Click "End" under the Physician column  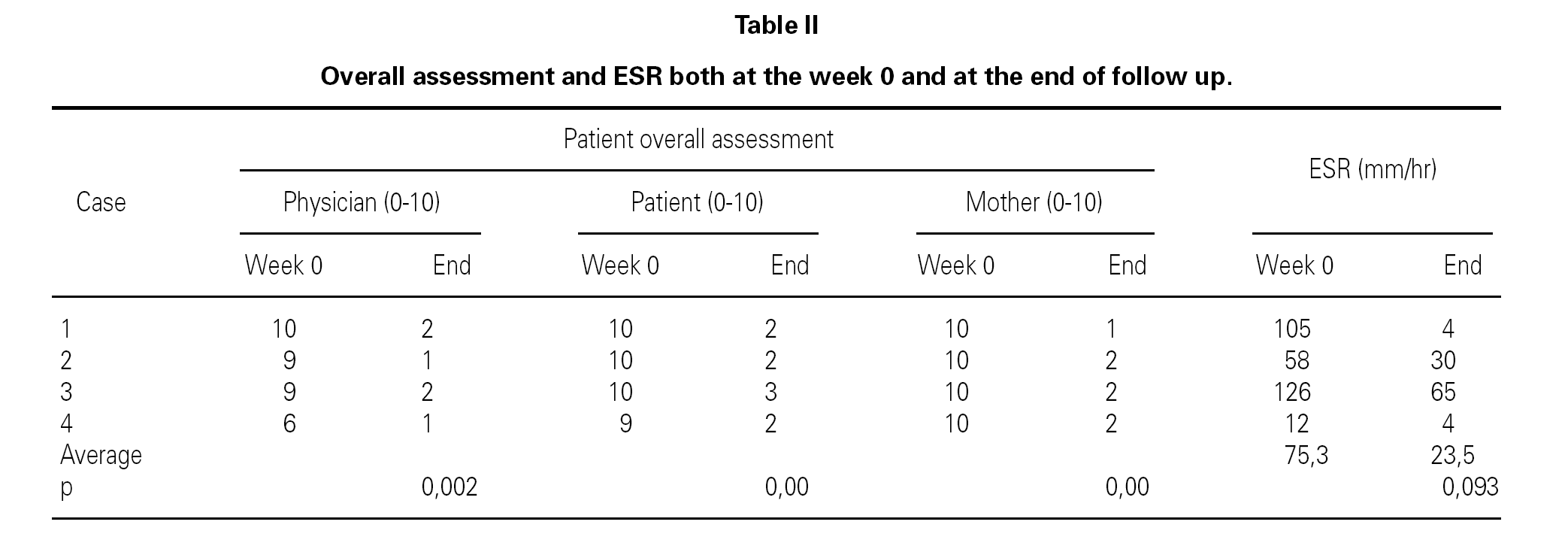[452, 265]
